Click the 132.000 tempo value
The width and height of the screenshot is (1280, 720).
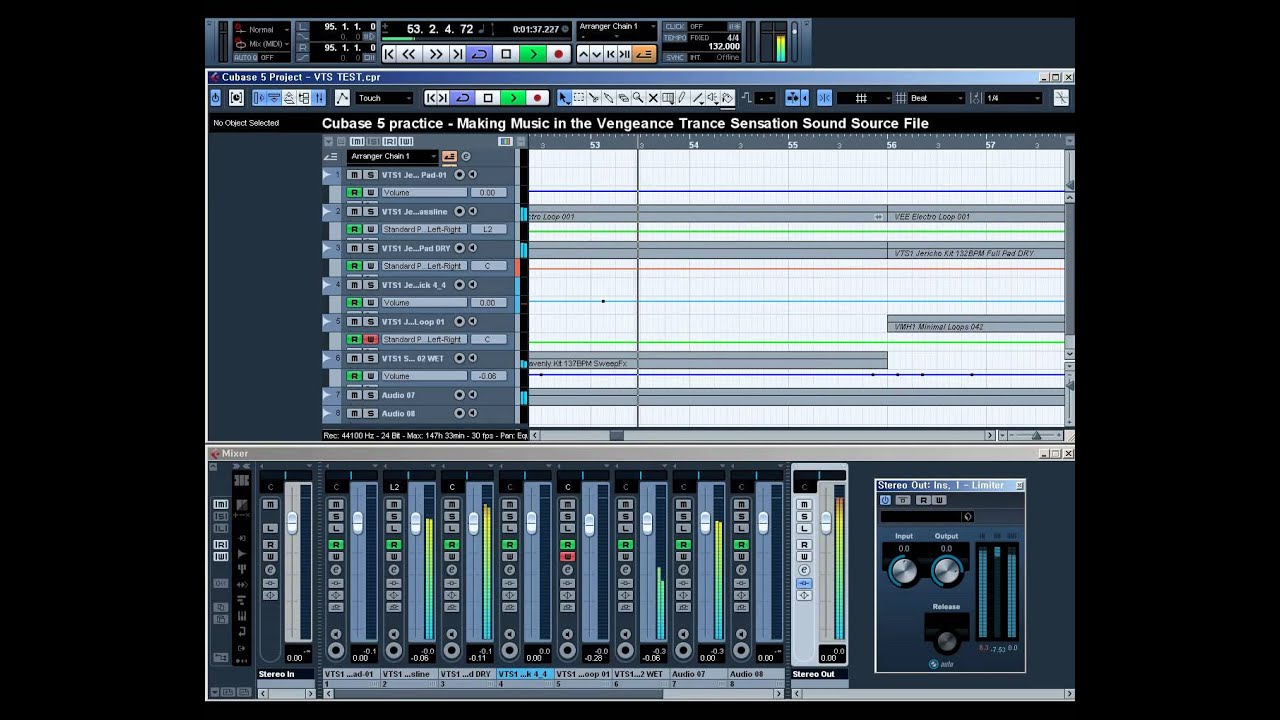click(x=724, y=46)
